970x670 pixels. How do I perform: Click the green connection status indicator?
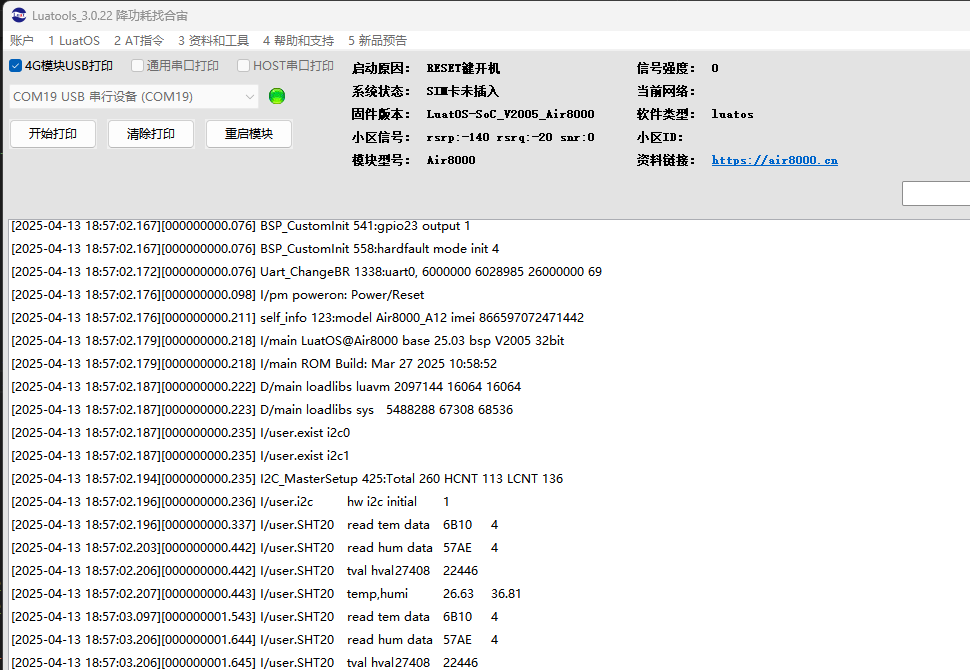[277, 96]
